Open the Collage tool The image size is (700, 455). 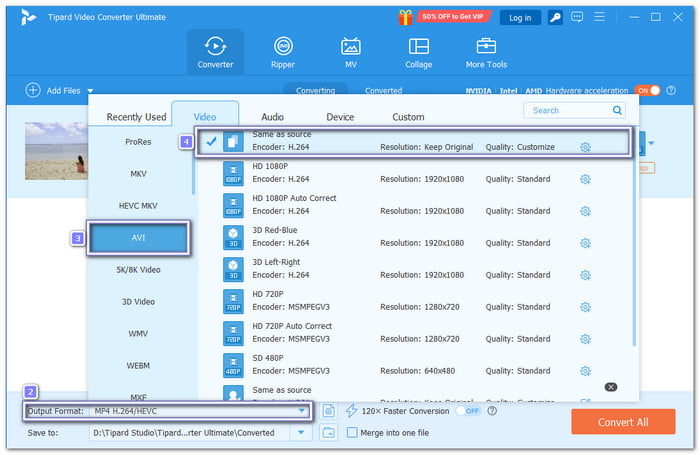click(419, 52)
